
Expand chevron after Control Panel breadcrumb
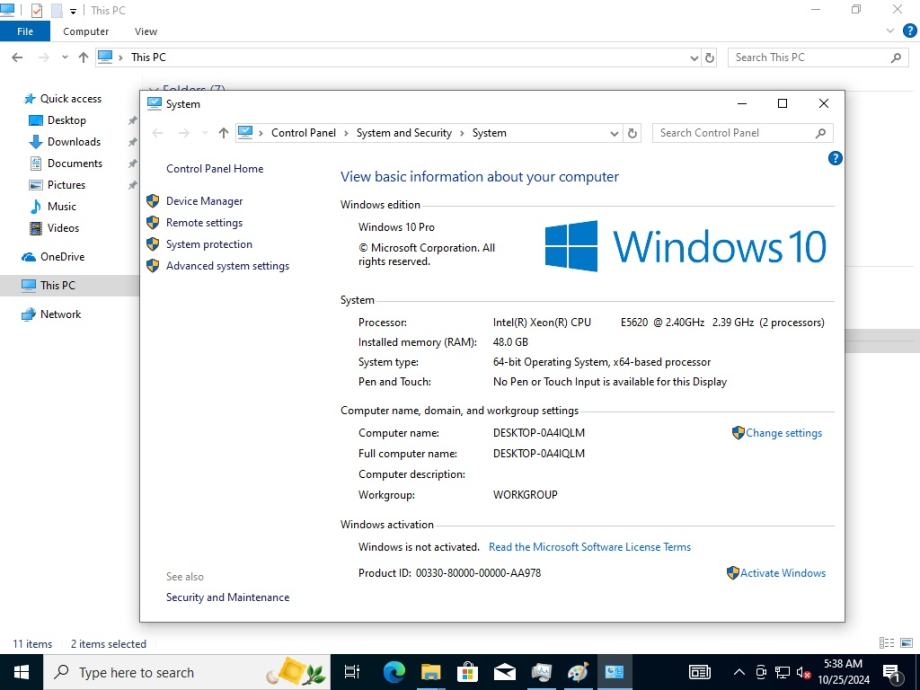tap(346, 133)
